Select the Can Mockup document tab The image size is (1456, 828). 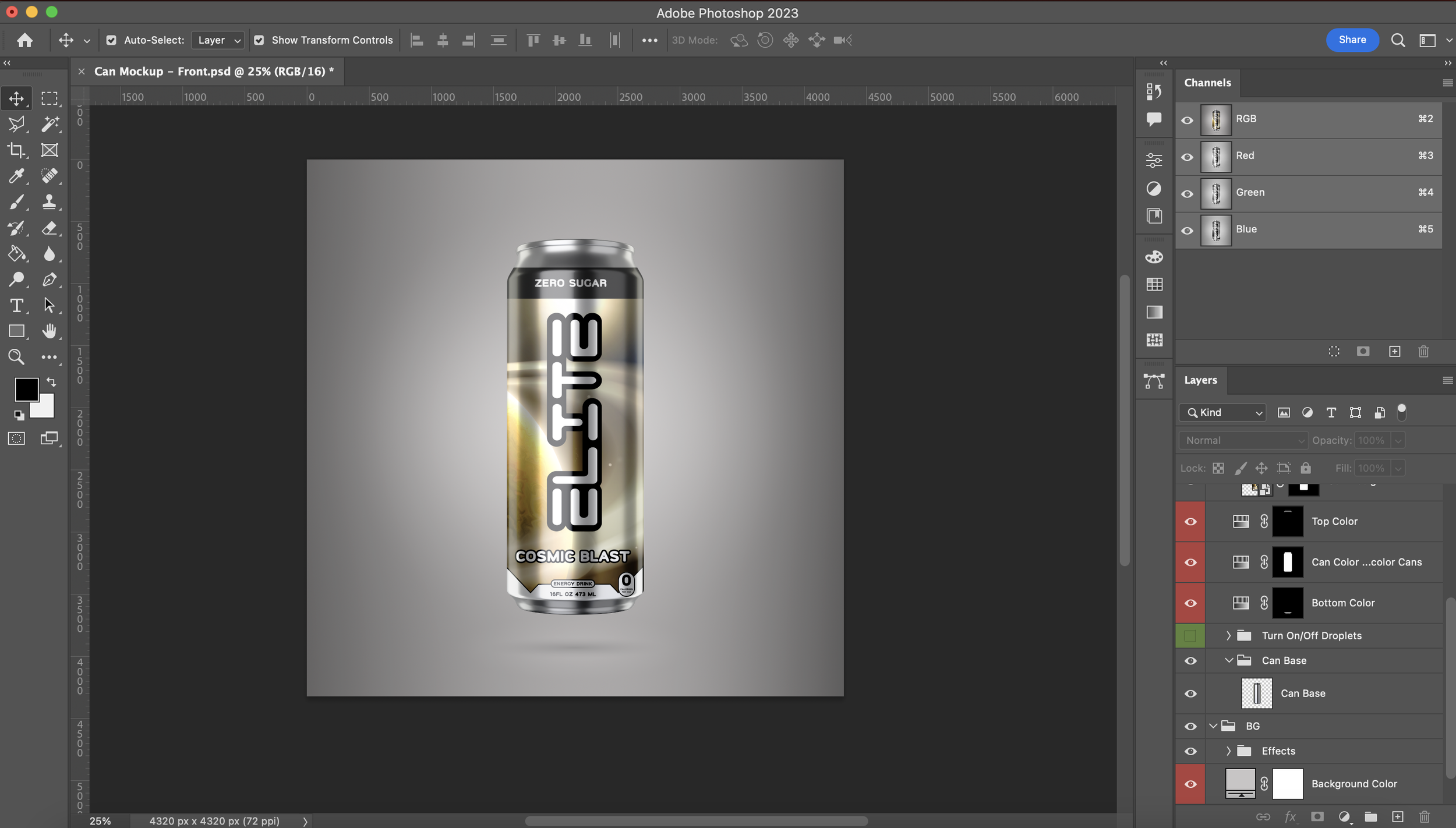click(213, 71)
